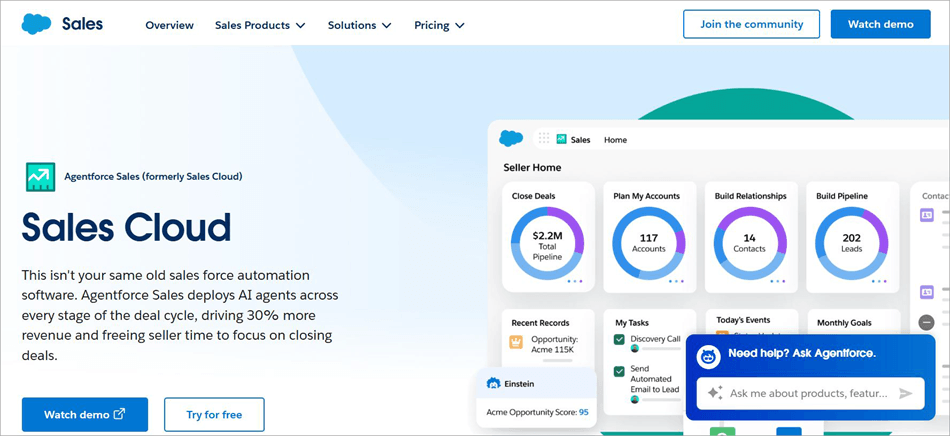The height and width of the screenshot is (436, 950).
Task: Select the Home tab in dashboard
Action: [616, 140]
